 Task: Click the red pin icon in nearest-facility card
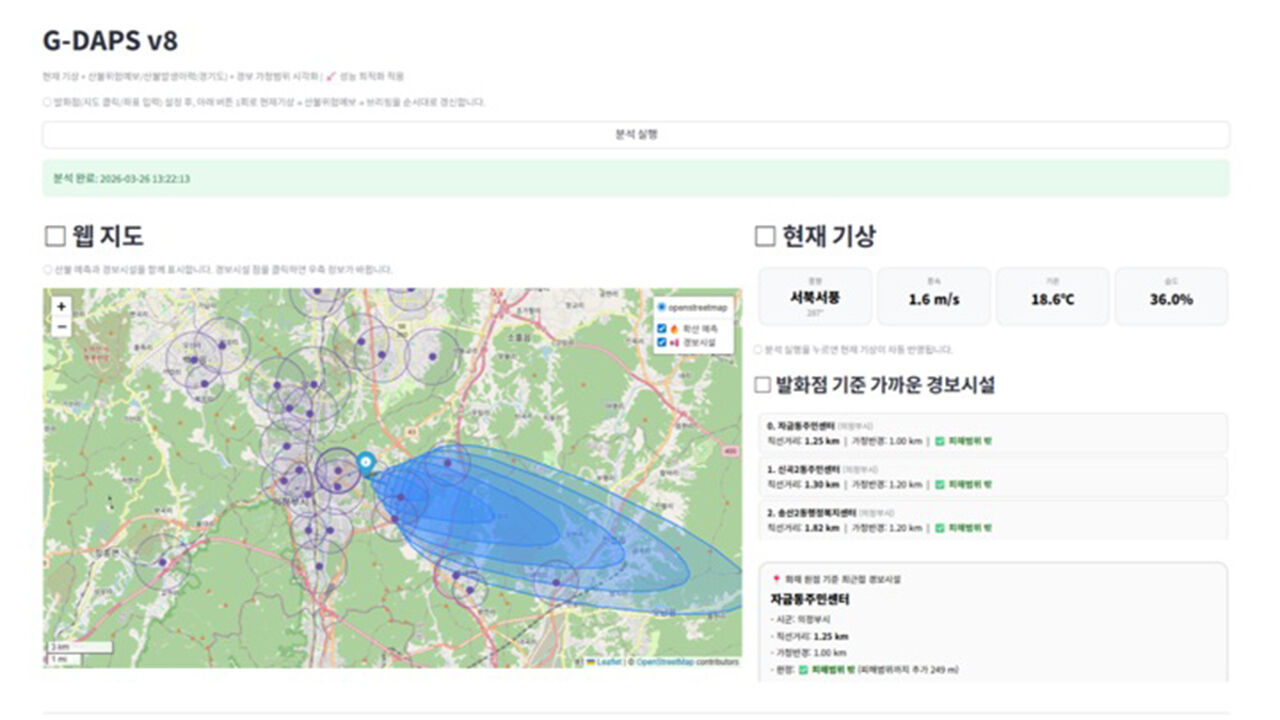click(776, 579)
